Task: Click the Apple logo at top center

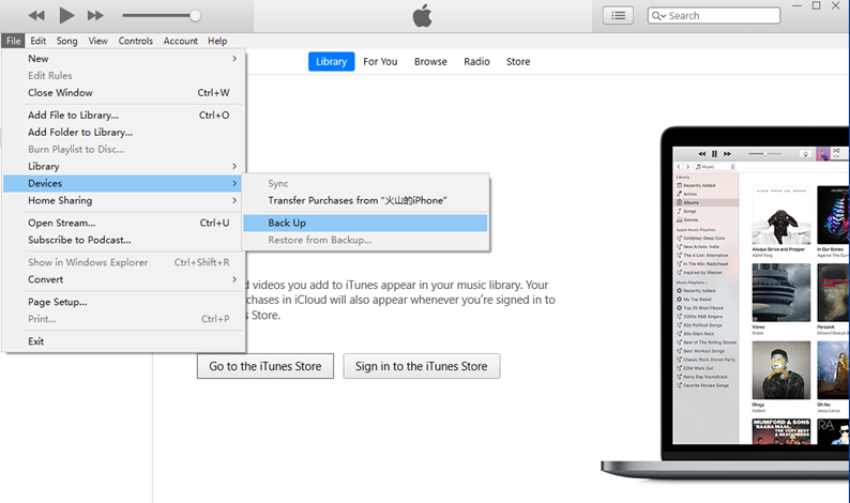Action: (422, 15)
